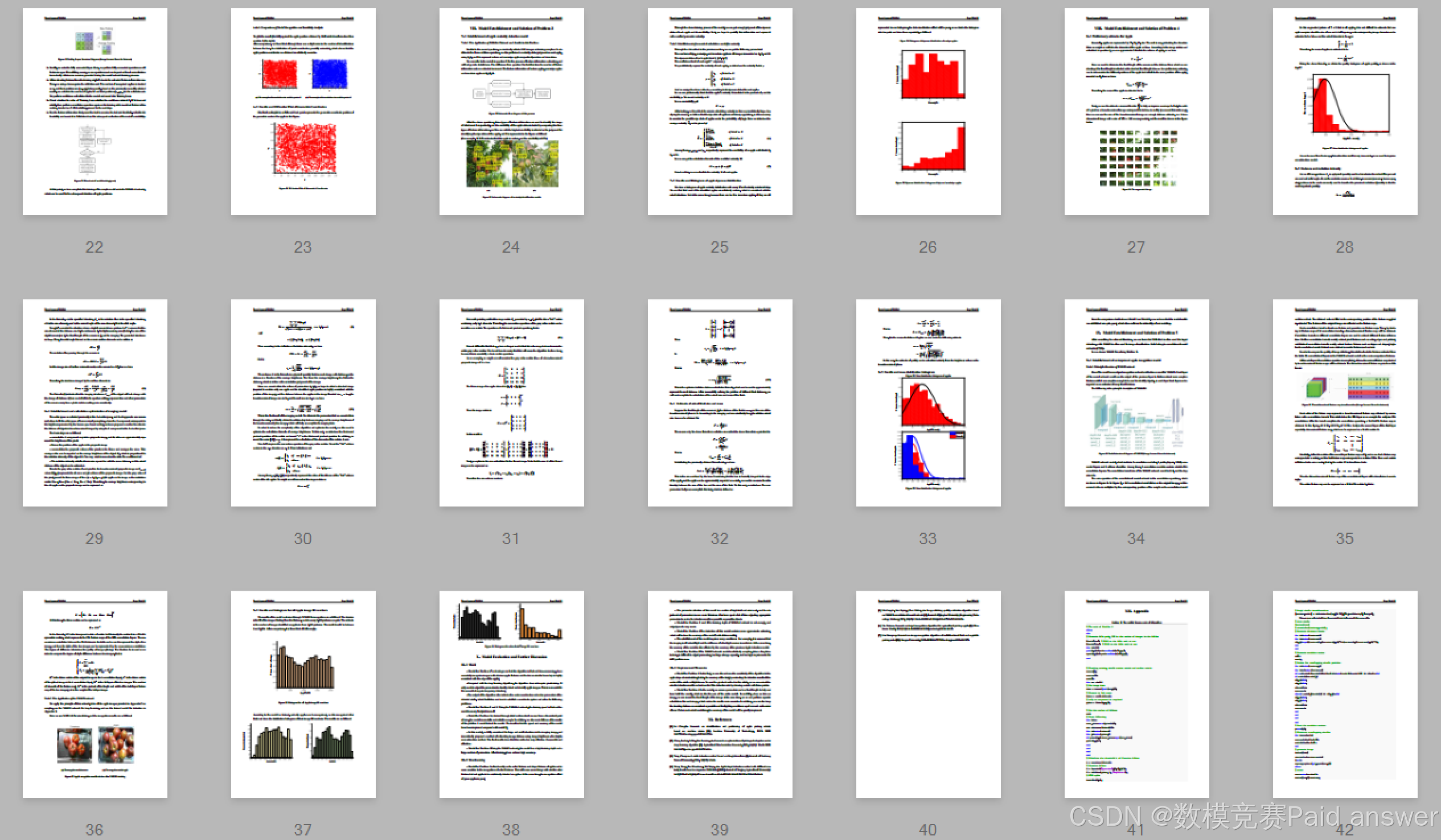Click page 25 thumbnail with equations

pyautogui.click(x=719, y=112)
